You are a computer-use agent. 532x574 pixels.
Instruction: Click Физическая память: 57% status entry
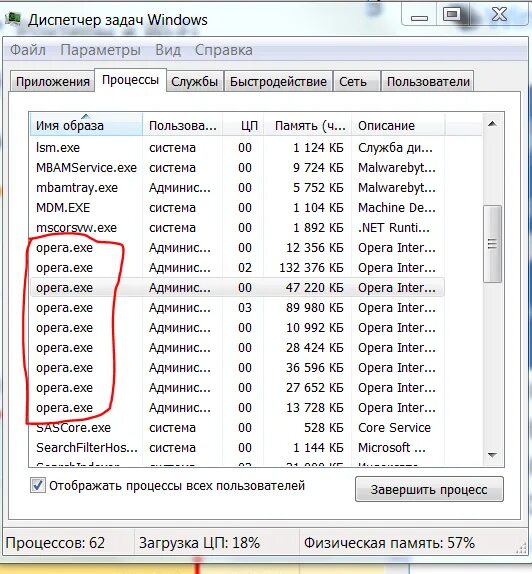point(390,543)
